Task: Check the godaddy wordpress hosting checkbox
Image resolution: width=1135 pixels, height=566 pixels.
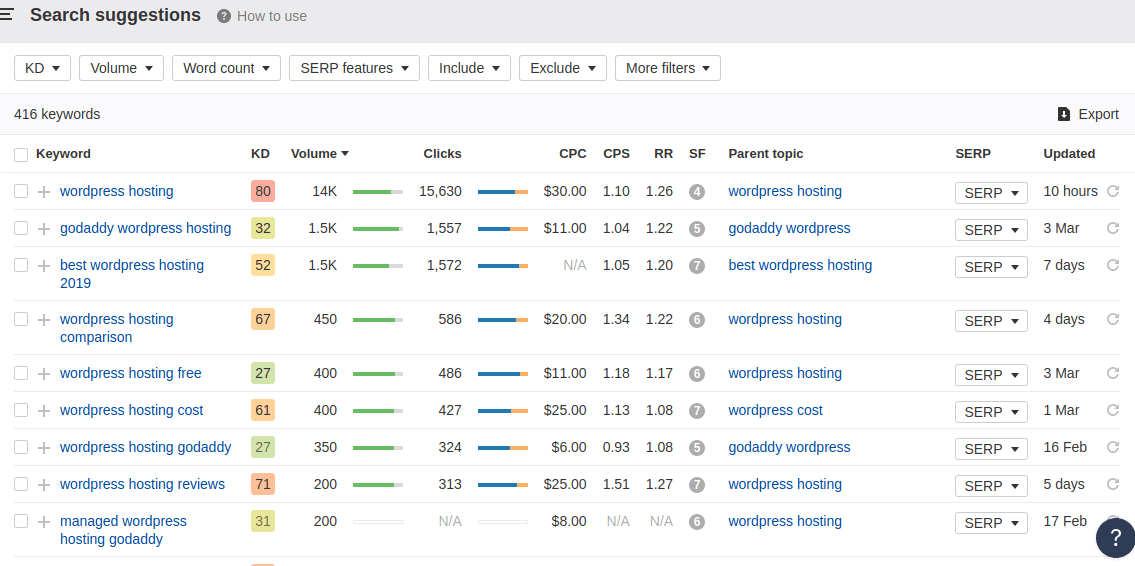Action: [21, 228]
